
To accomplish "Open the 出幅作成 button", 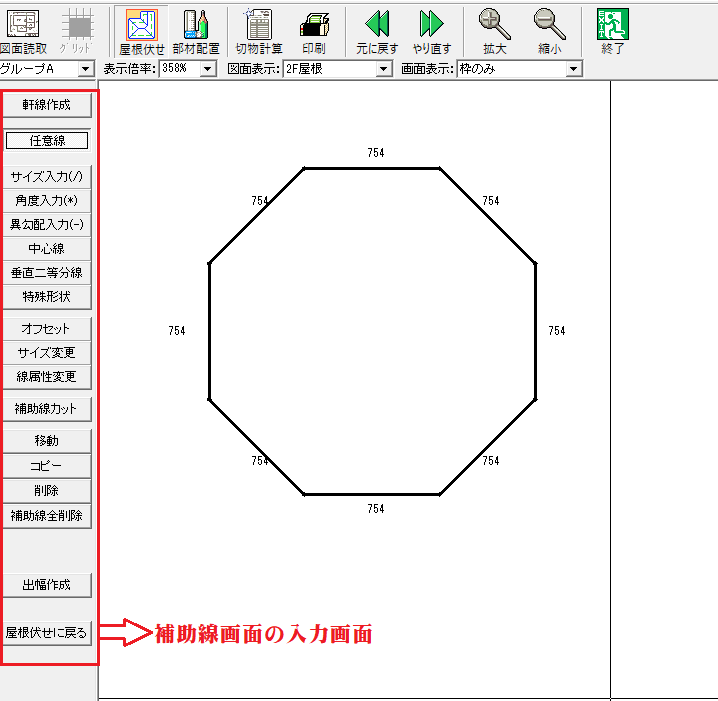I will (x=47, y=585).
